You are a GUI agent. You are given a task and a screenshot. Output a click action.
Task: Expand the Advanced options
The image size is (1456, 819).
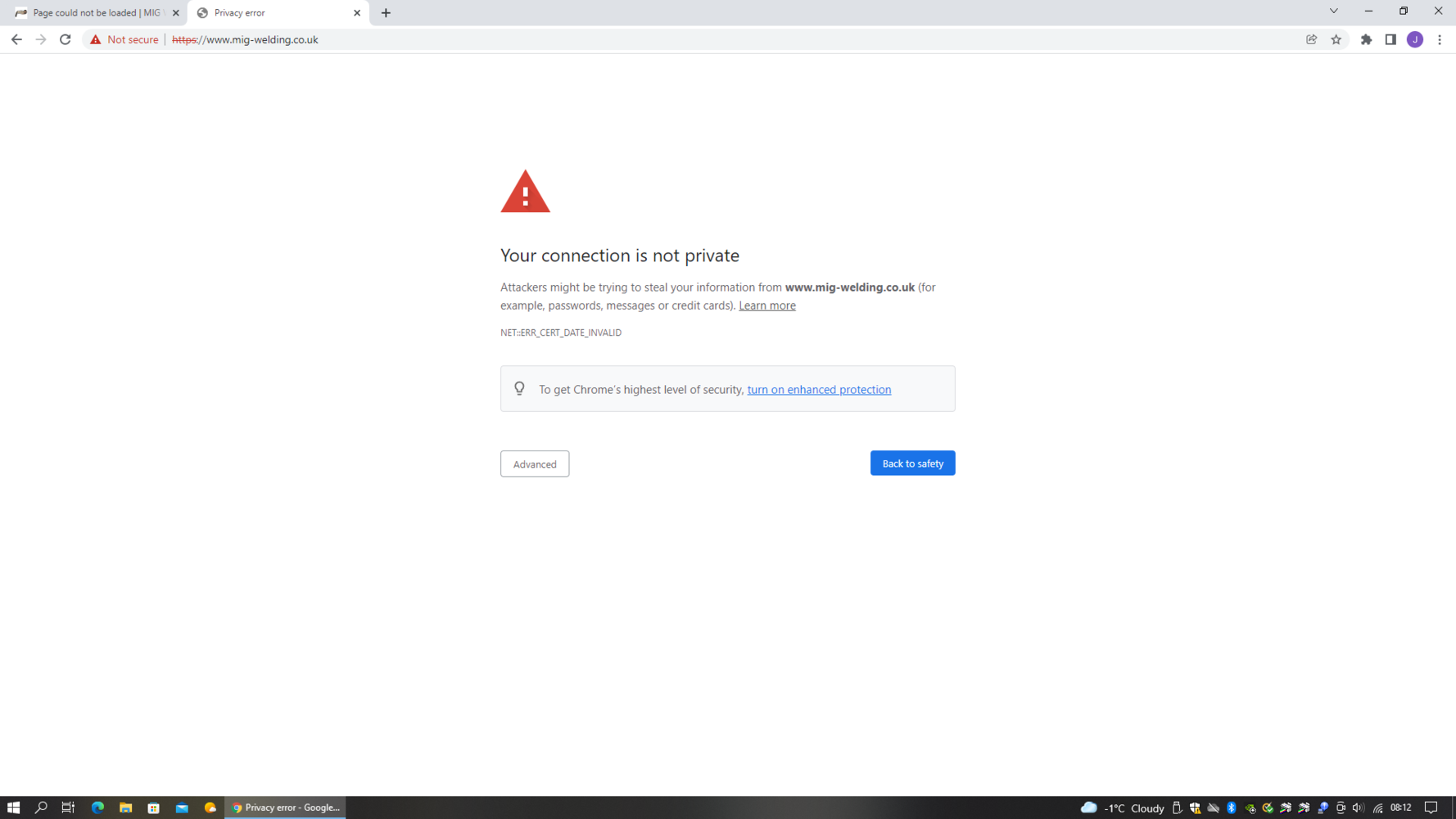535,464
